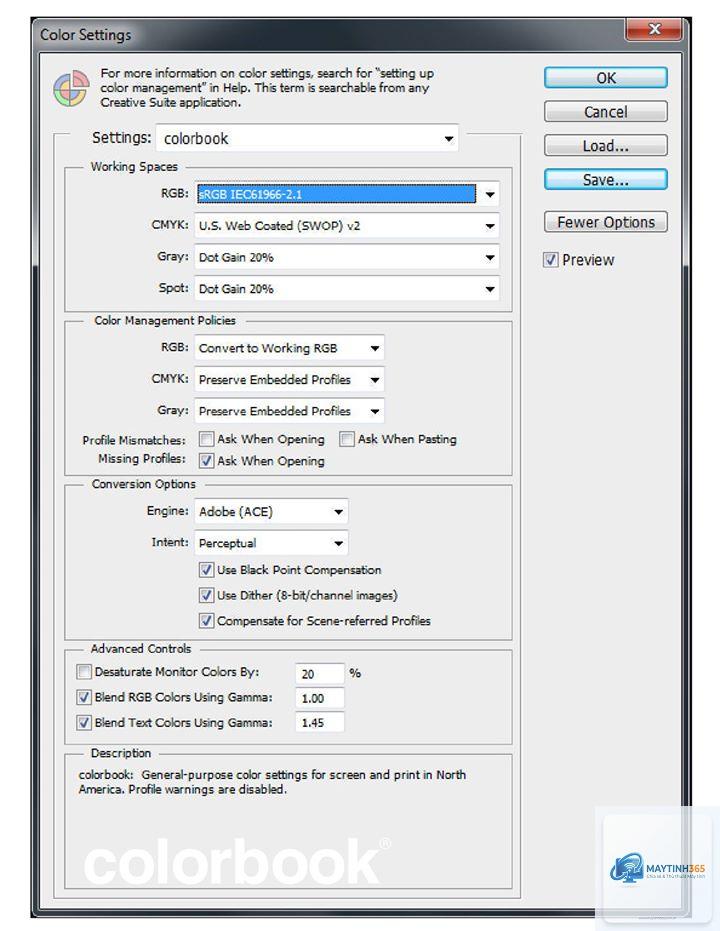Toggle Use Dither checkbox
This screenshot has width=720, height=931.
click(206, 595)
